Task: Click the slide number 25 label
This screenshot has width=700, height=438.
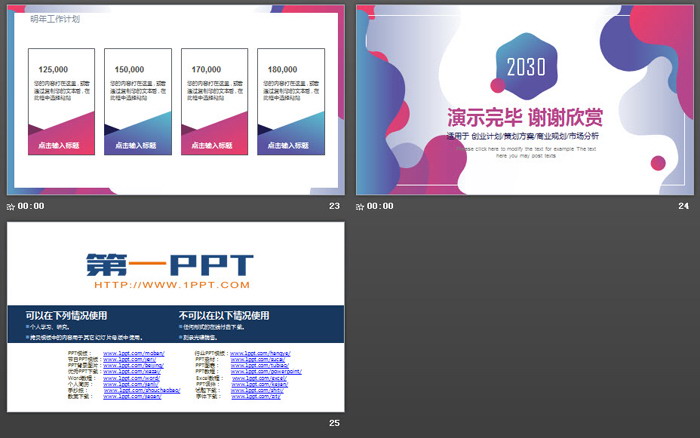Action: pos(334,423)
